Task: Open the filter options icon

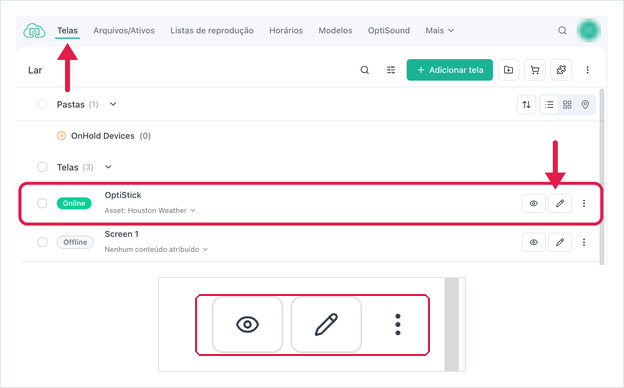Action: [x=391, y=70]
